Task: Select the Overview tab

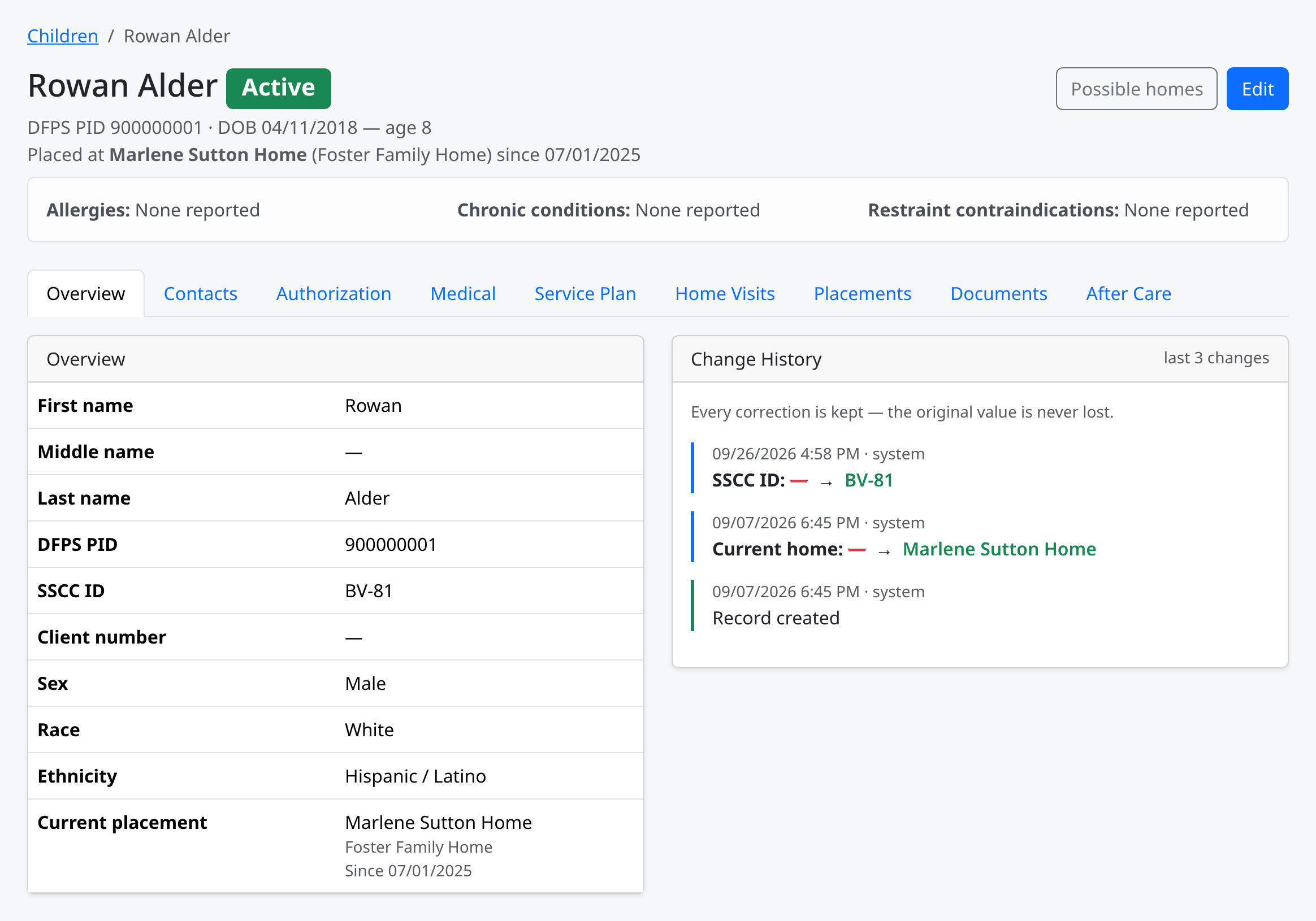Action: click(x=86, y=293)
